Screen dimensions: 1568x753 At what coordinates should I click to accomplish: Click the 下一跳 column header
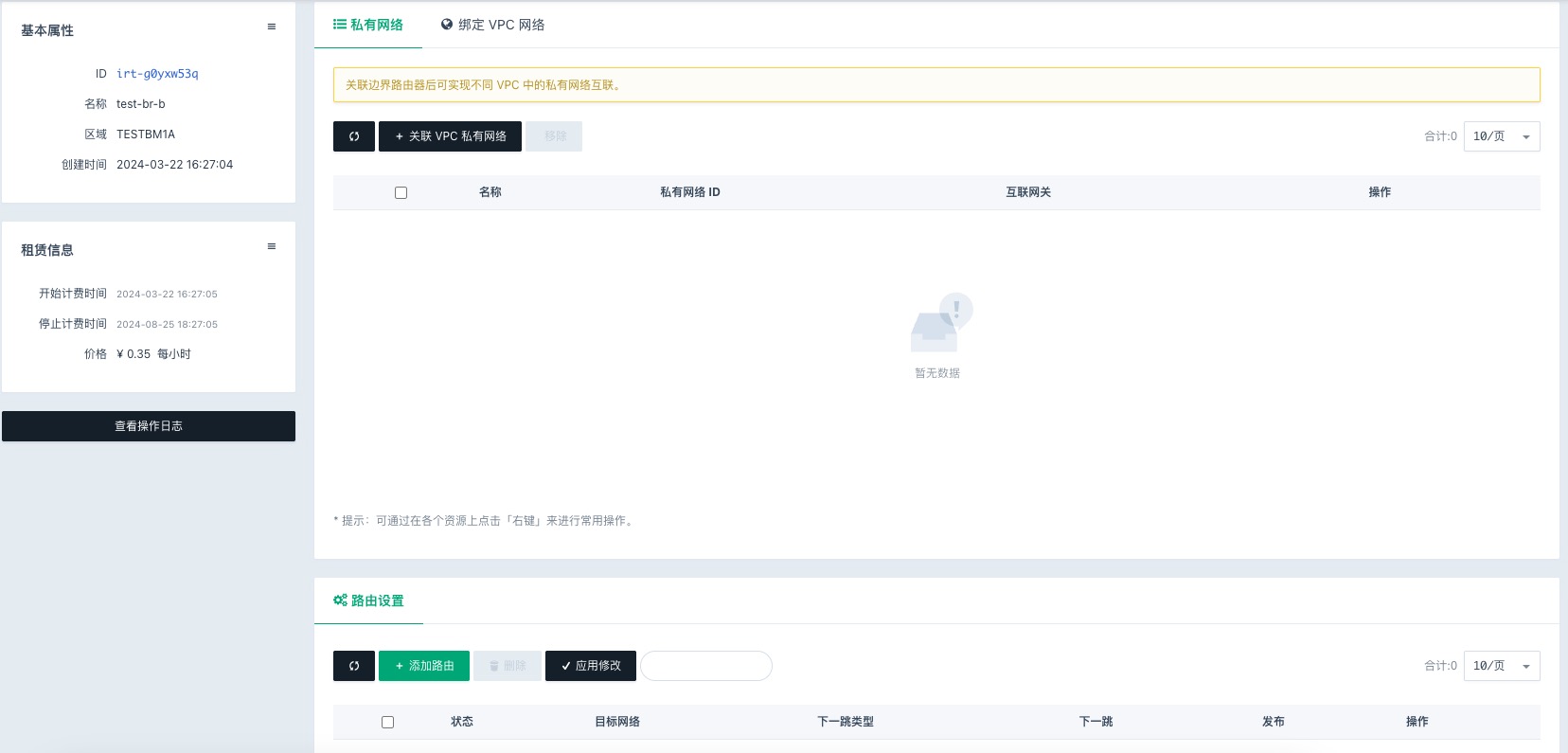(x=1096, y=722)
